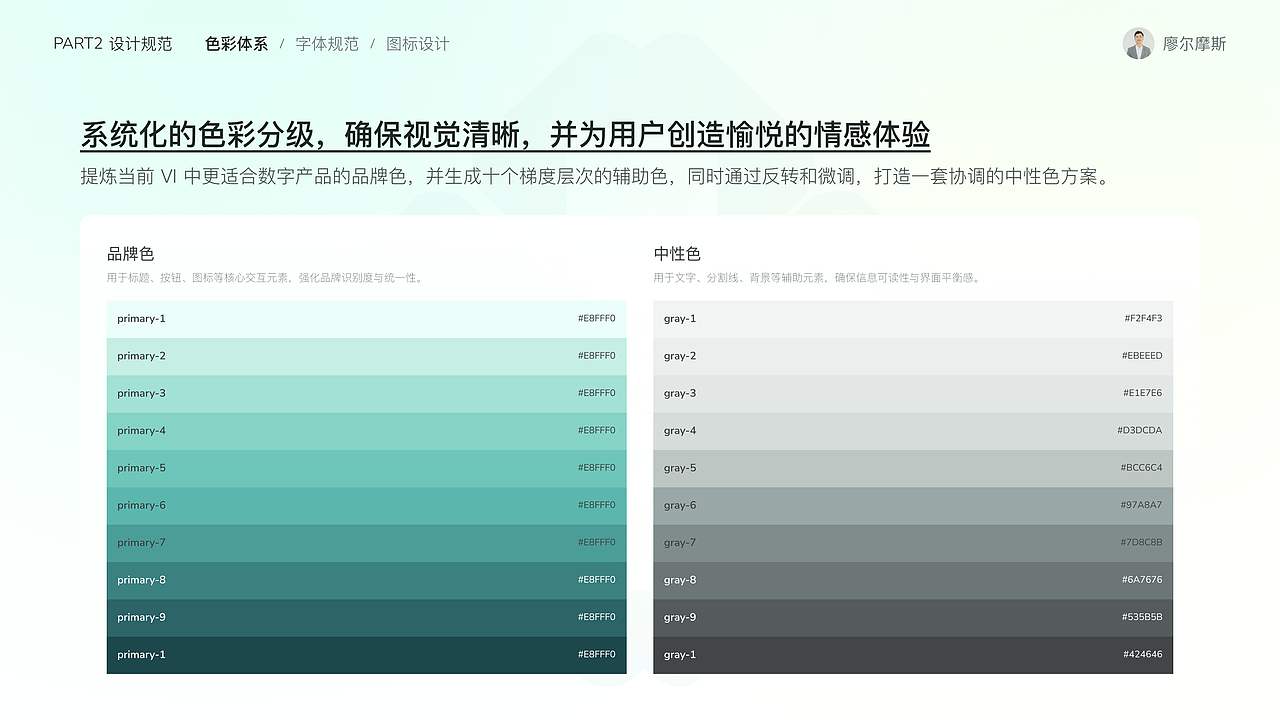Select the primary-4 swatch row
The image size is (1280, 720).
click(367, 431)
